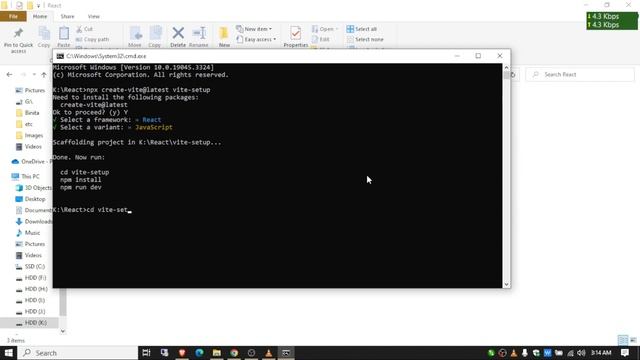Click Cut in the Explorer ribbon

85,29
